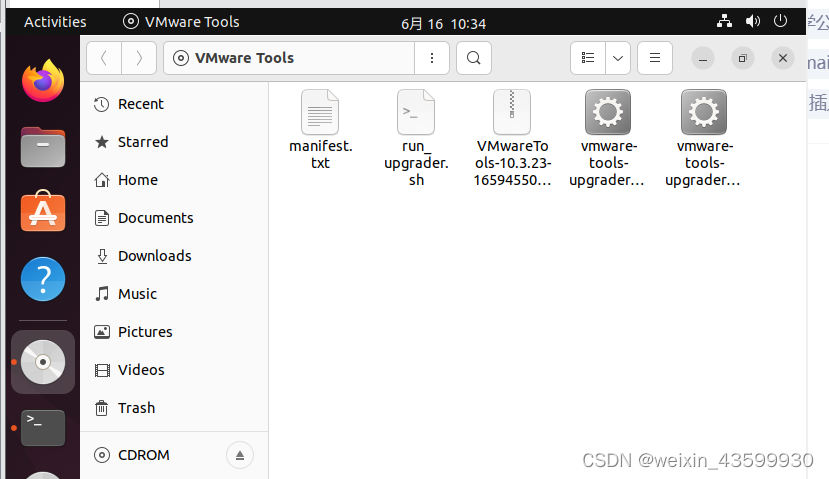Open Music in the sidebar

pos(174,294)
